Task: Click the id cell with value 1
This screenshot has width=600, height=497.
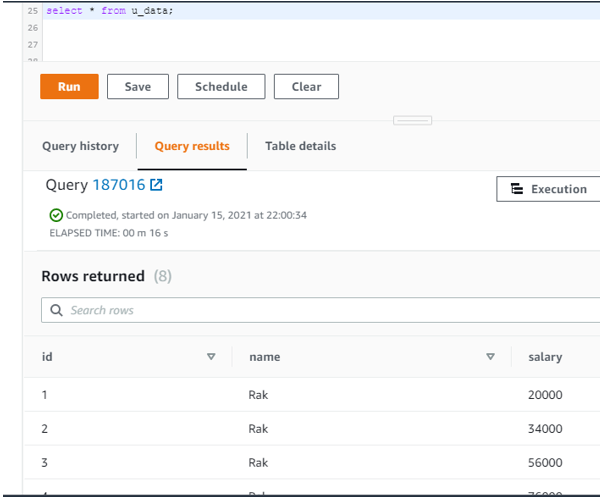Action: [x=44, y=394]
